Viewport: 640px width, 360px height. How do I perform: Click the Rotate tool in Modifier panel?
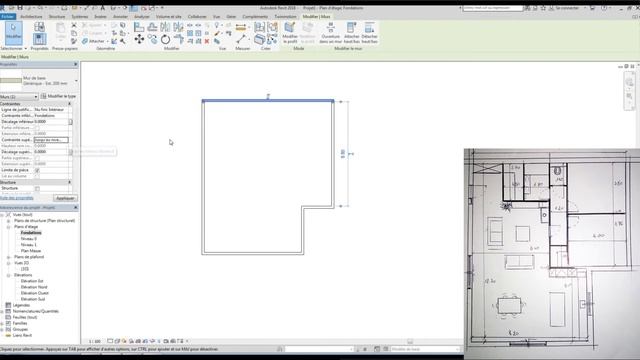click(165, 39)
